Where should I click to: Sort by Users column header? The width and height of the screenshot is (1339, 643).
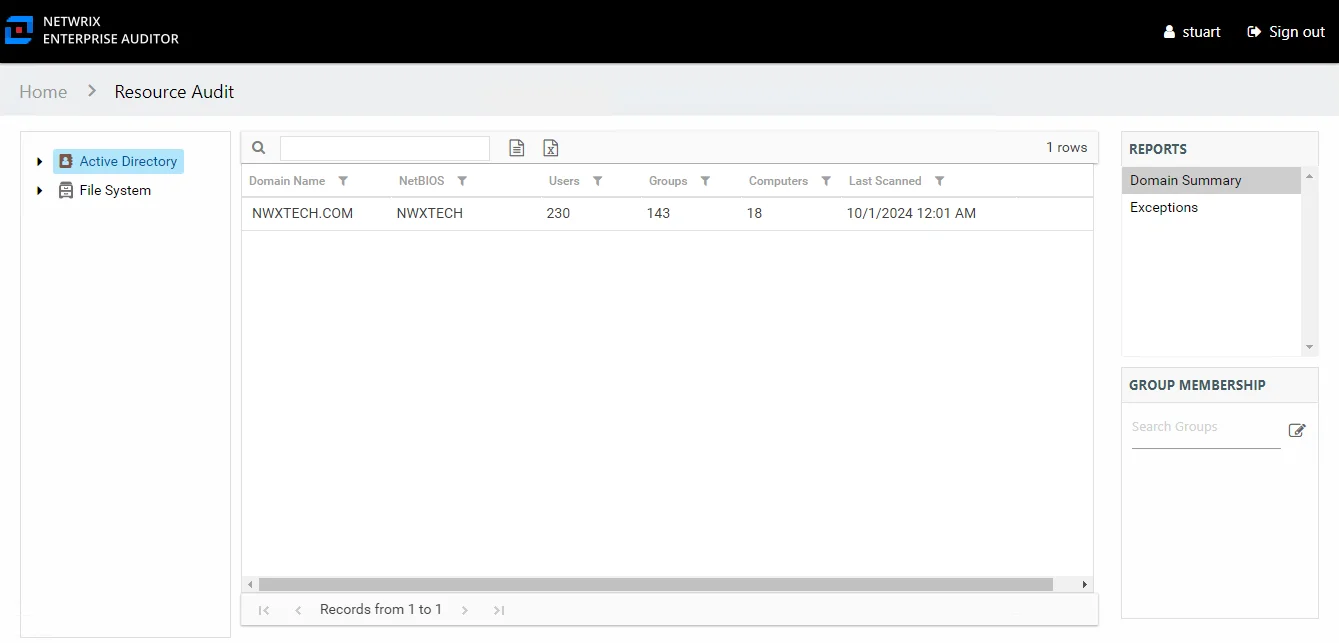(564, 181)
